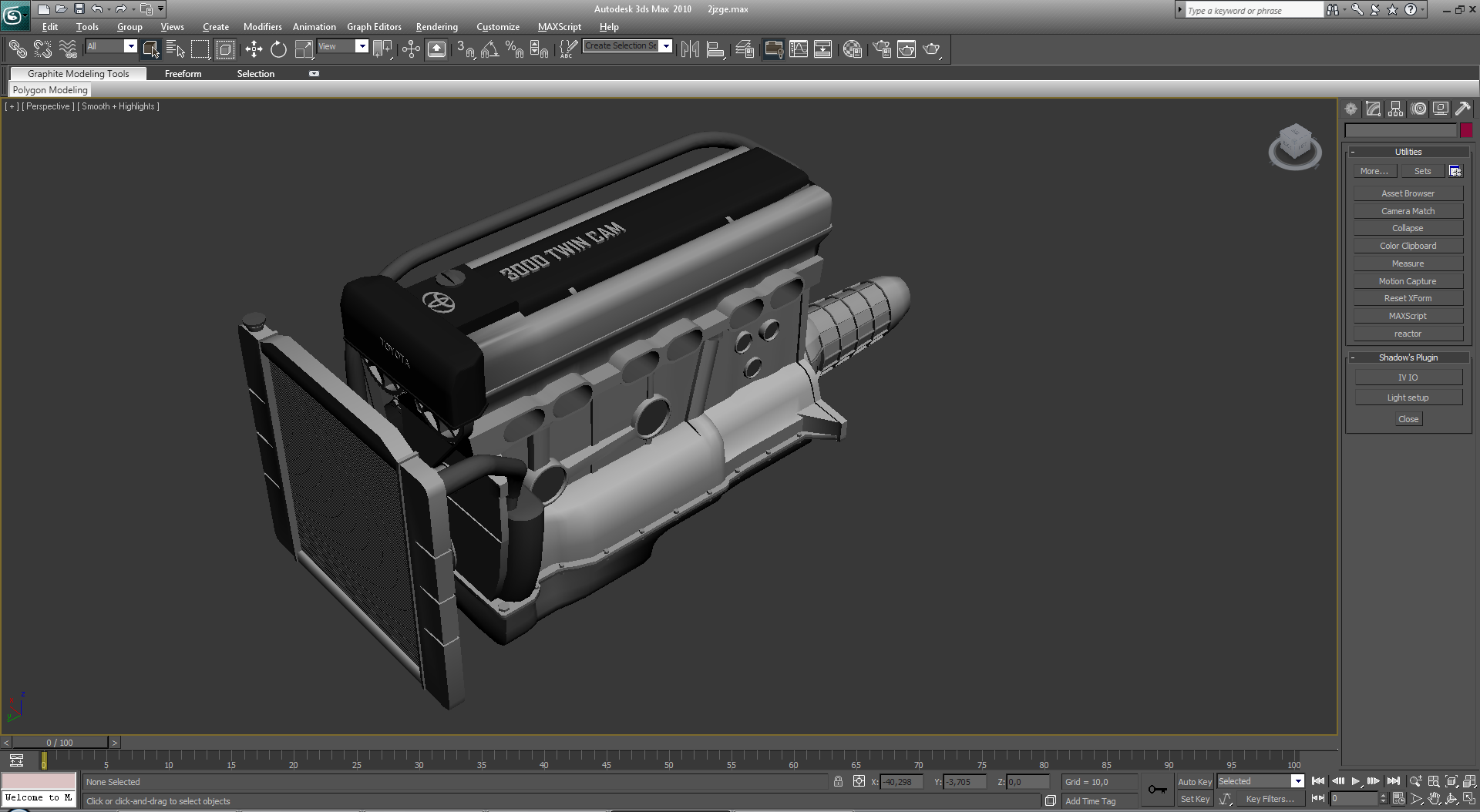
Task: Open the Graph Editors menu
Action: click(374, 27)
